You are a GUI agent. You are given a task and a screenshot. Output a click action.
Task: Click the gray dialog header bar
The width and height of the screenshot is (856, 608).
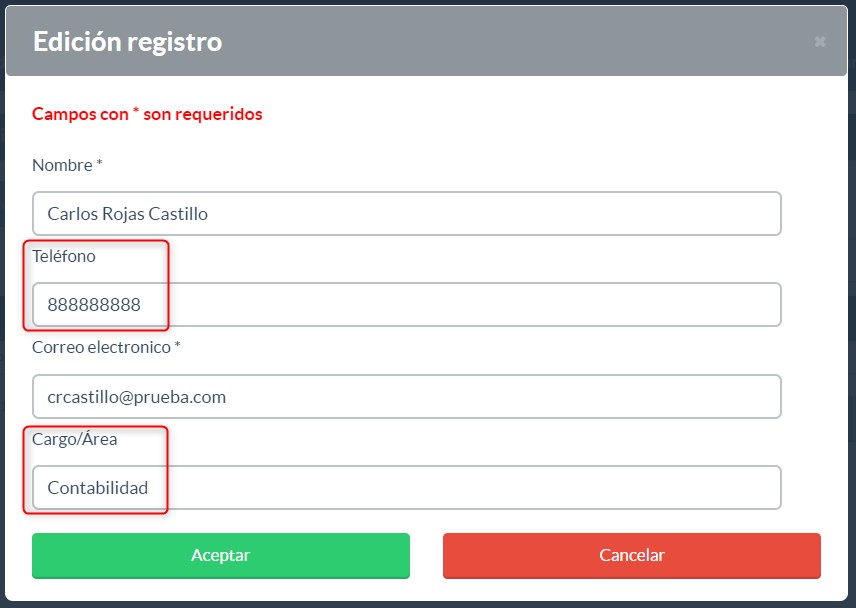coord(426,41)
